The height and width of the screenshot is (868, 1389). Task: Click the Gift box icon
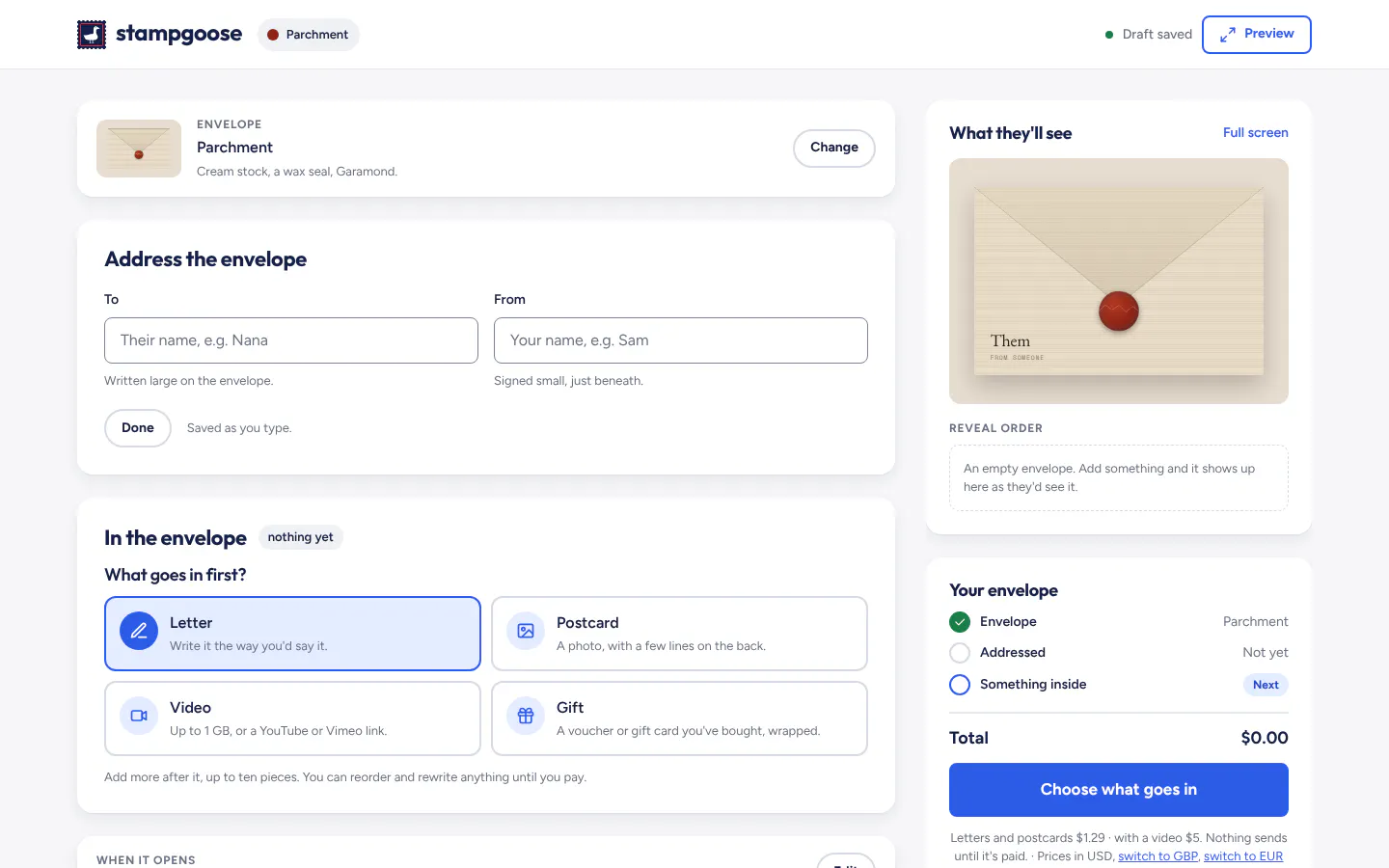526,716
